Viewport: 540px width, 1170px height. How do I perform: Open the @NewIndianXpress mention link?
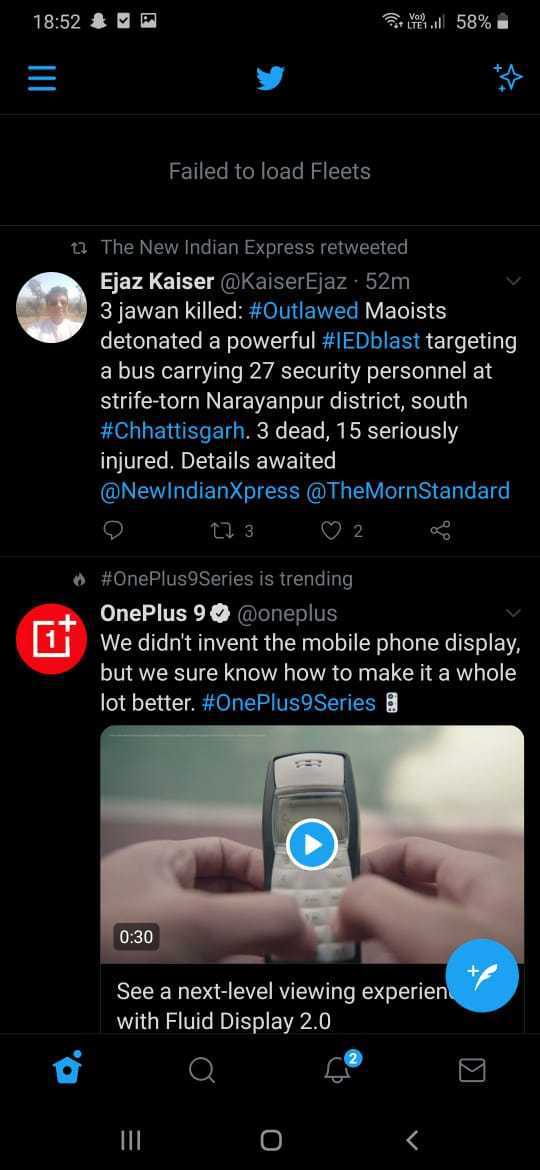pyautogui.click(x=200, y=491)
